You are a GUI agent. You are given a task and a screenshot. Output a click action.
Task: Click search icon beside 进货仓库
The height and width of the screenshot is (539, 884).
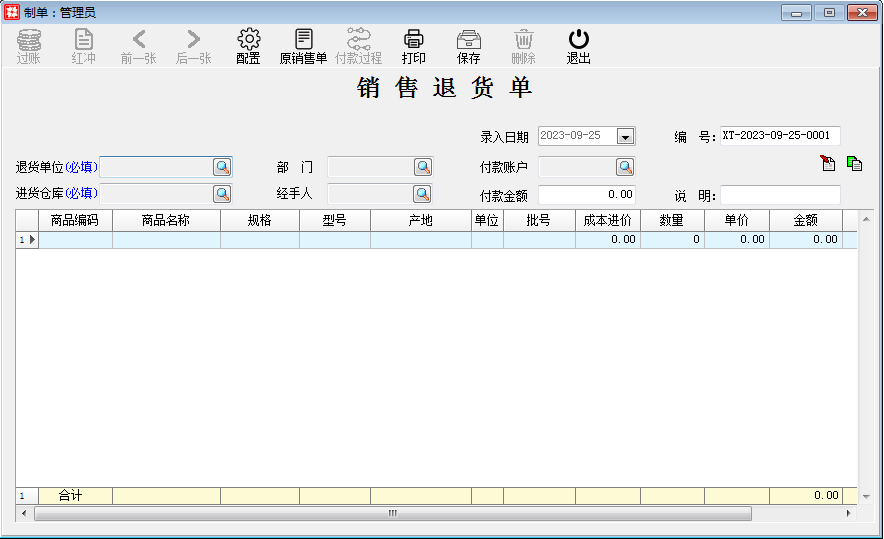222,194
